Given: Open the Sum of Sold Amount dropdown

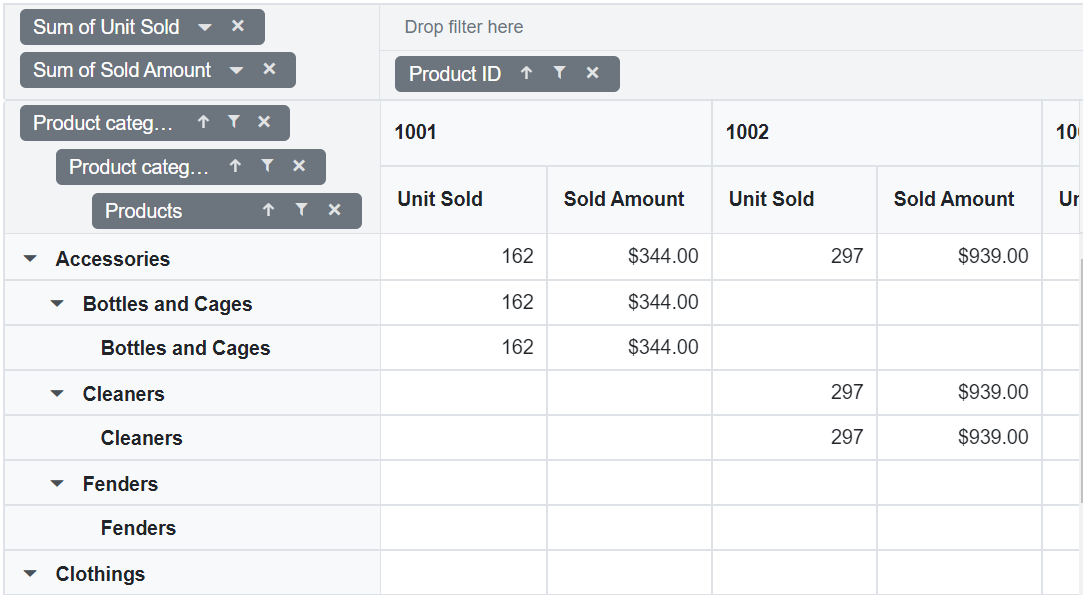Looking at the screenshot, I should pos(236,70).
